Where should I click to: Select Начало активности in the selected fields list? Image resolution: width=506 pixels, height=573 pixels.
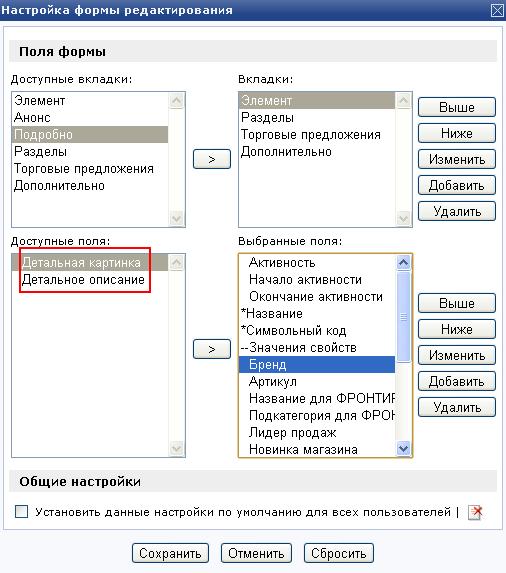(317, 280)
